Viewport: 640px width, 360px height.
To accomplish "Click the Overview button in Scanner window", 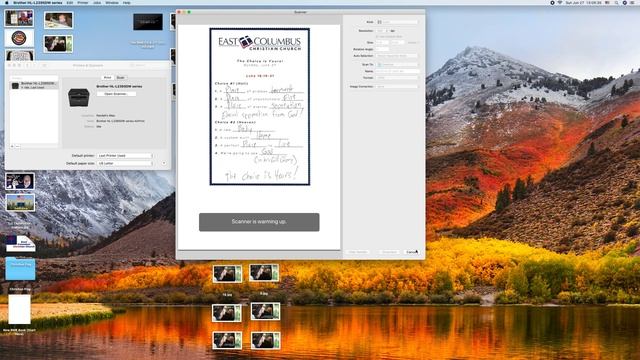I will click(x=389, y=252).
